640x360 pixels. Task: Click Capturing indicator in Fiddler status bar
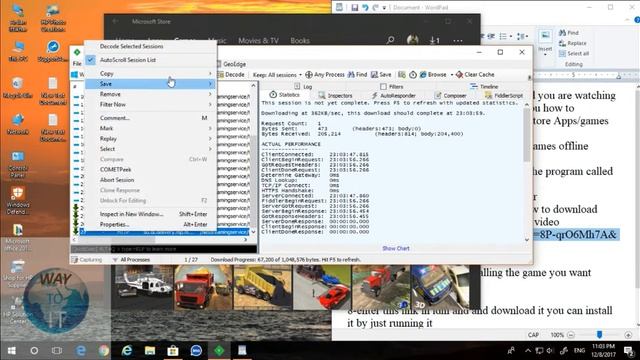[x=87, y=260]
